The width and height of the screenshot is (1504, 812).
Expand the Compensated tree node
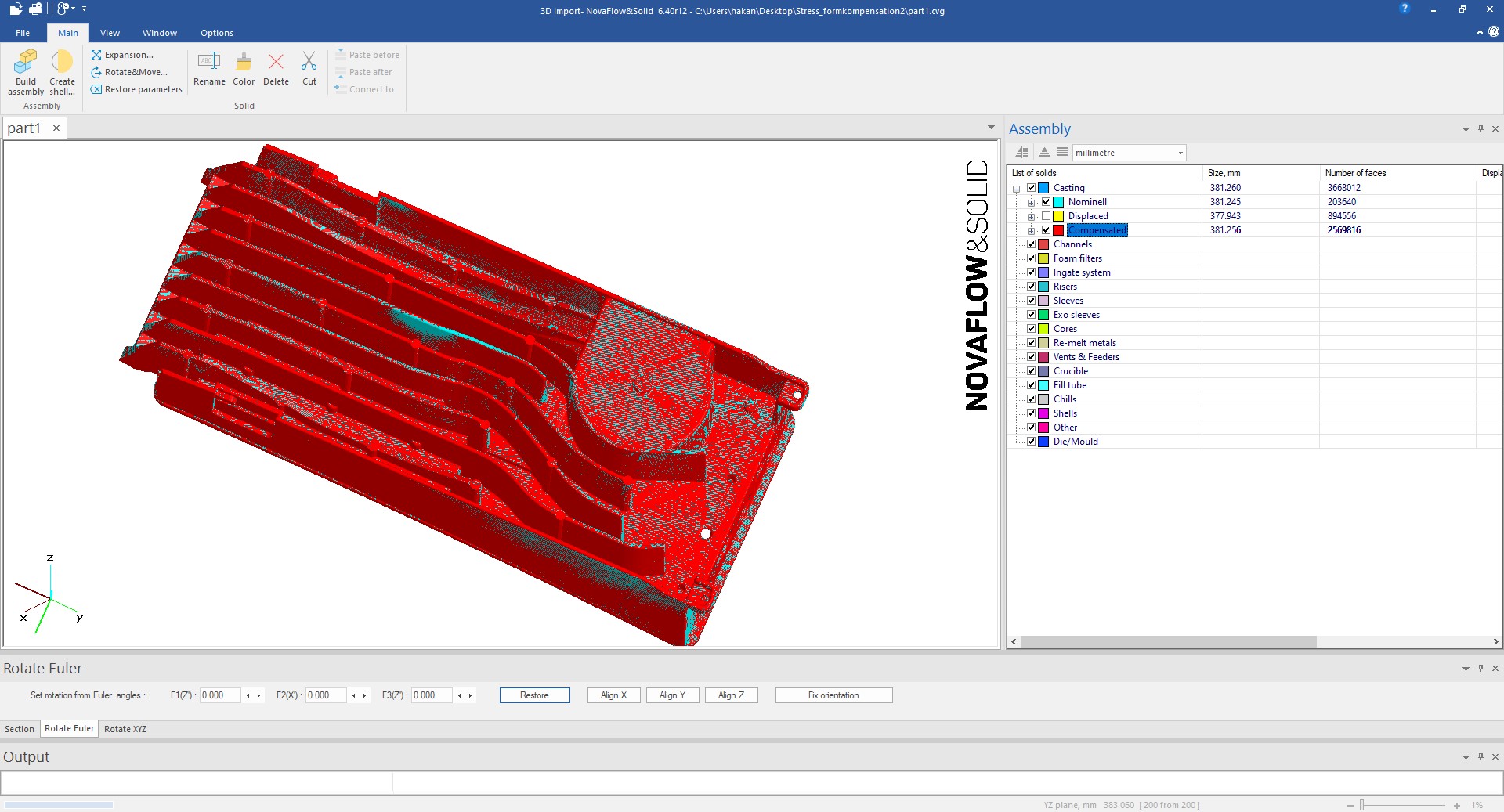tap(1032, 231)
